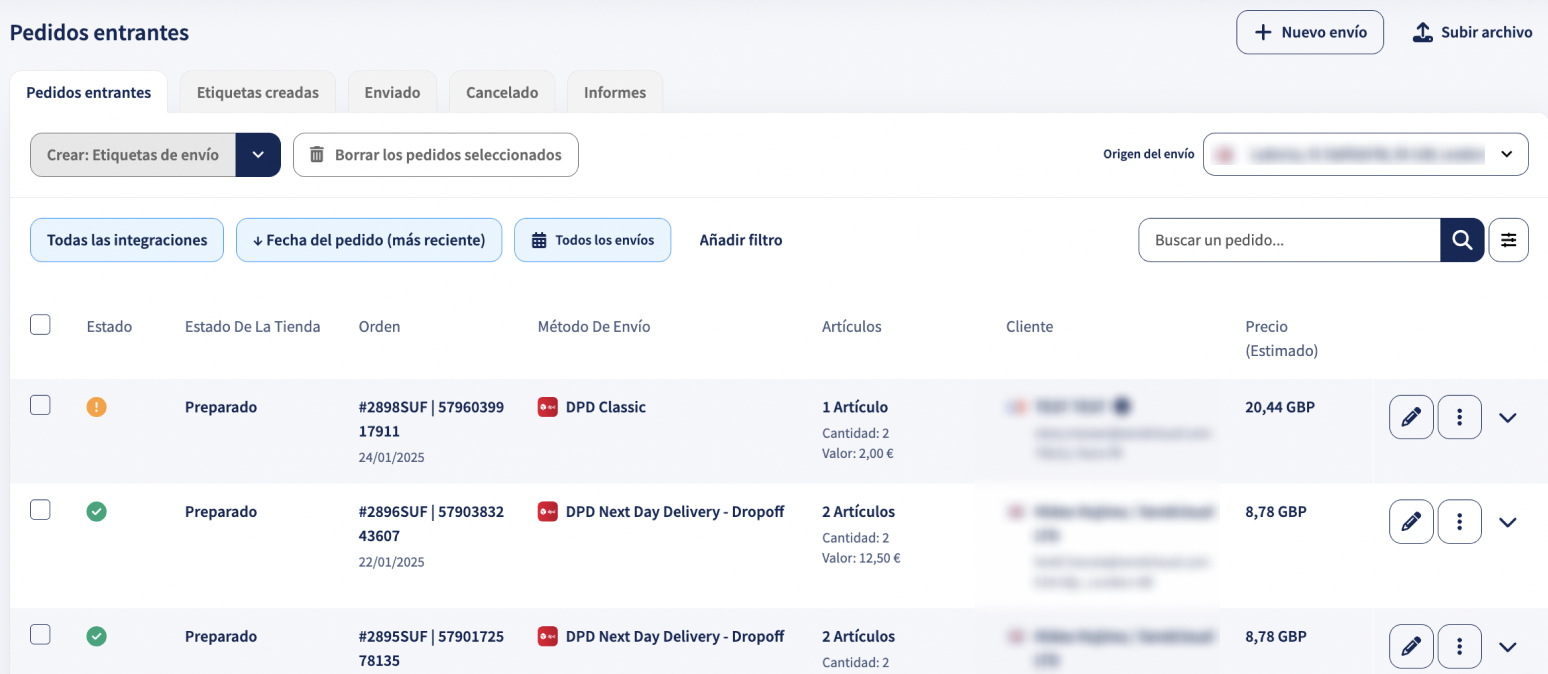Change the Fecha del pedido sort filter
The width and height of the screenshot is (1548, 674).
click(x=369, y=240)
